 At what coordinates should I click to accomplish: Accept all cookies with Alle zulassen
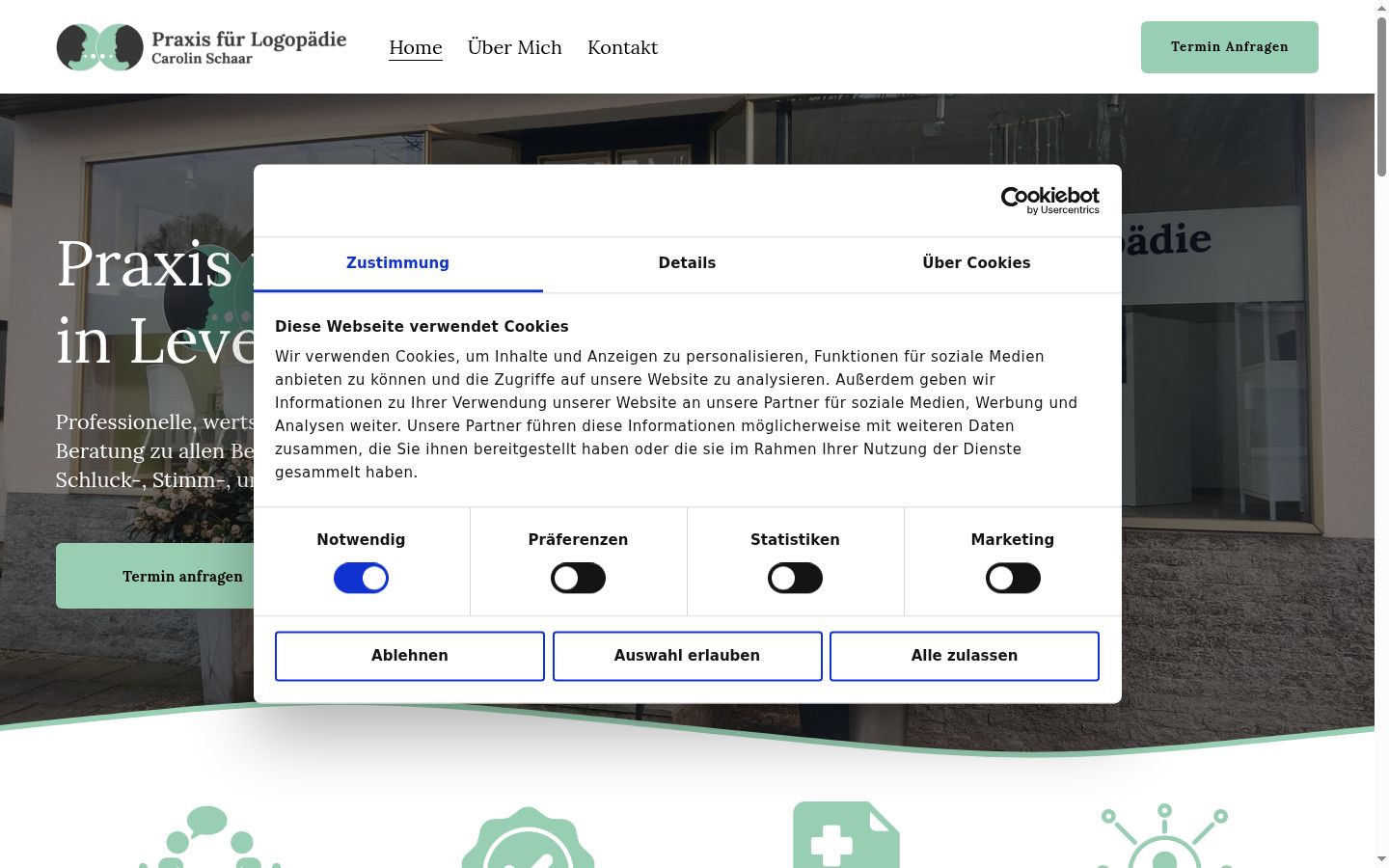[965, 656]
